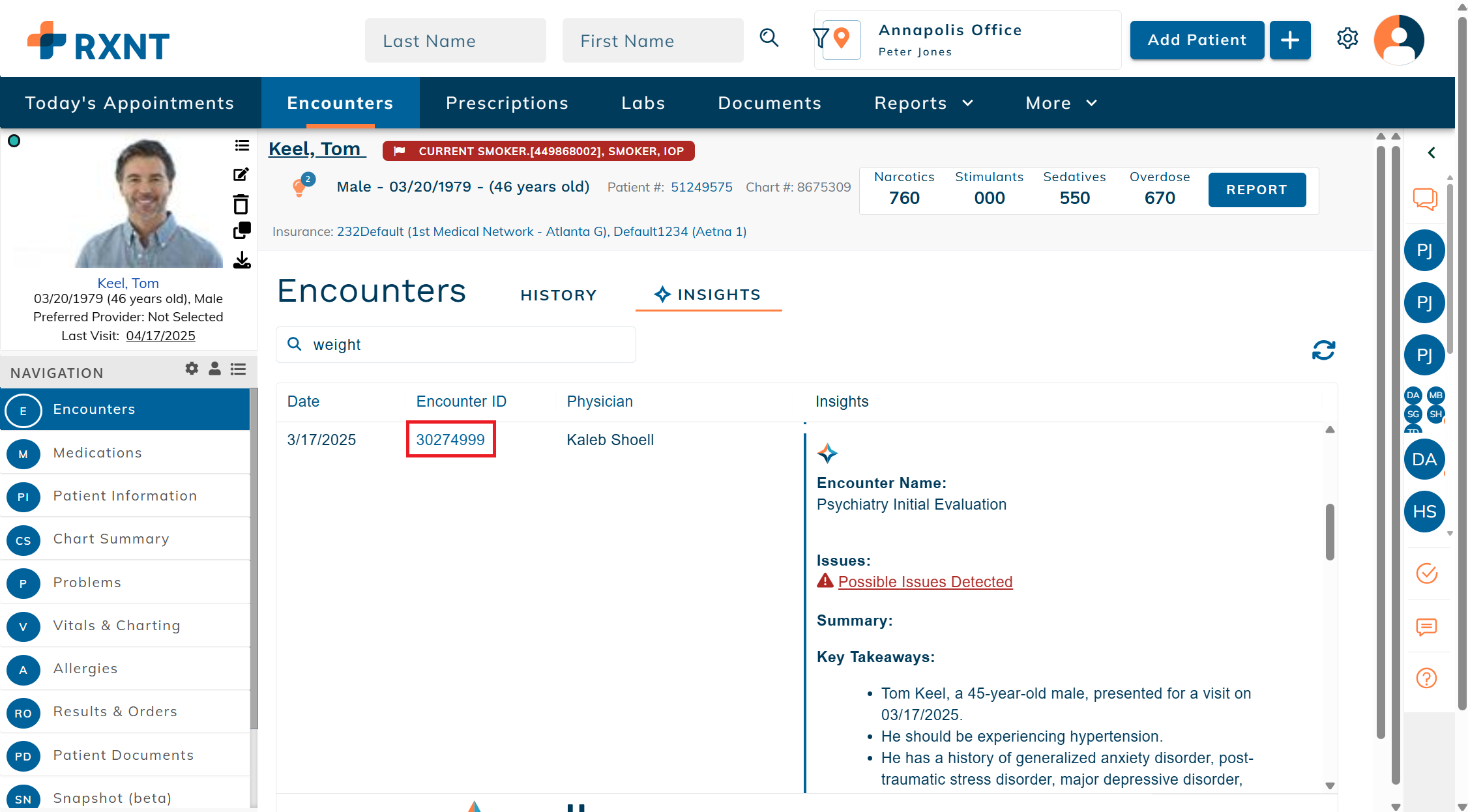Click the Last Name search field
This screenshot has height=812, width=1468.
(456, 40)
